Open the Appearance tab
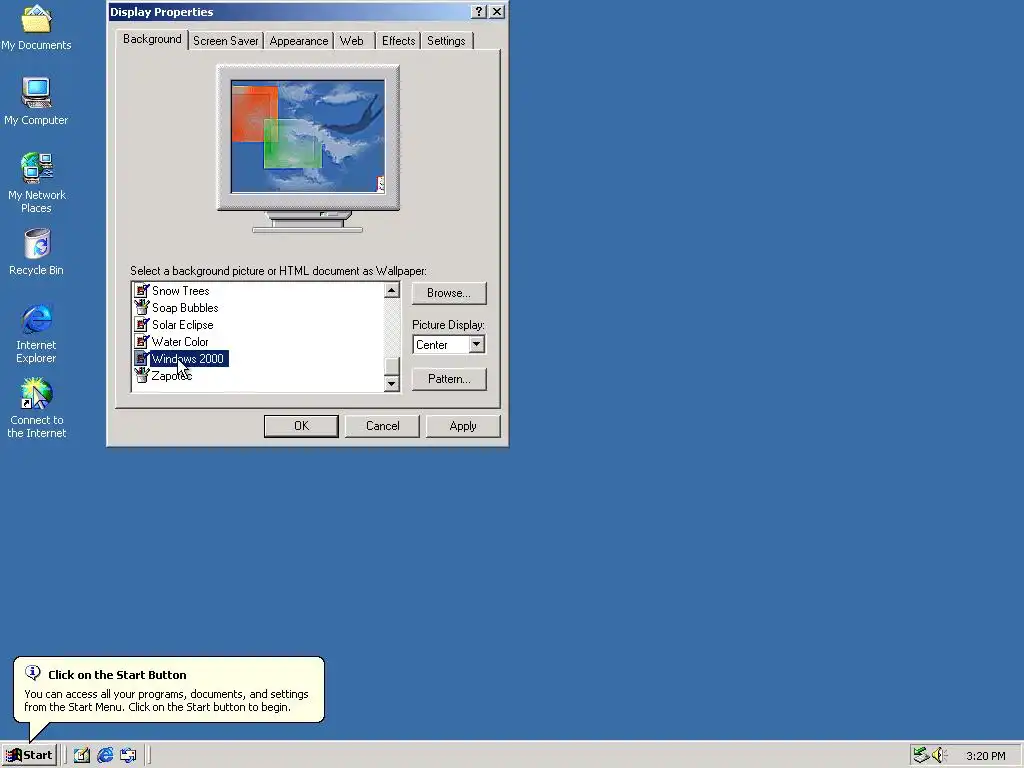This screenshot has width=1024, height=768. 298,41
